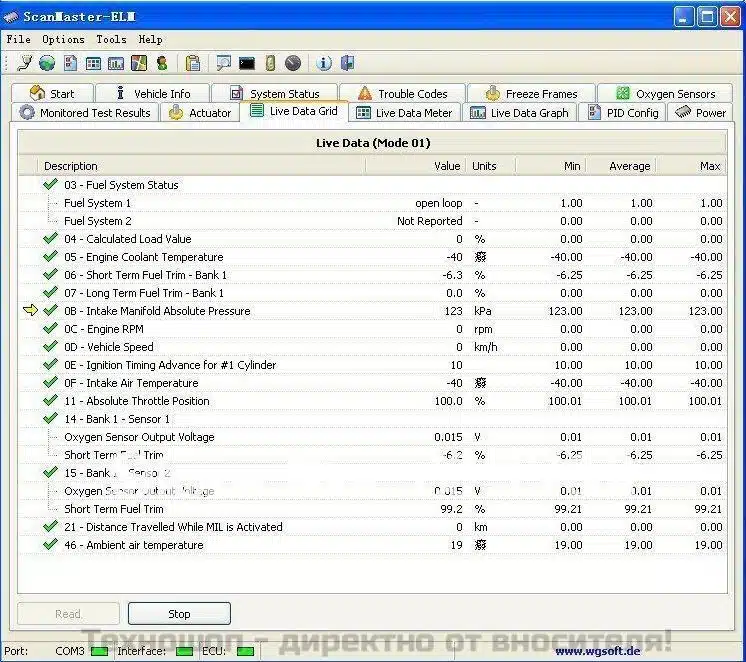Select the Fuel System Status tree row
The image size is (746, 662).
(121, 185)
